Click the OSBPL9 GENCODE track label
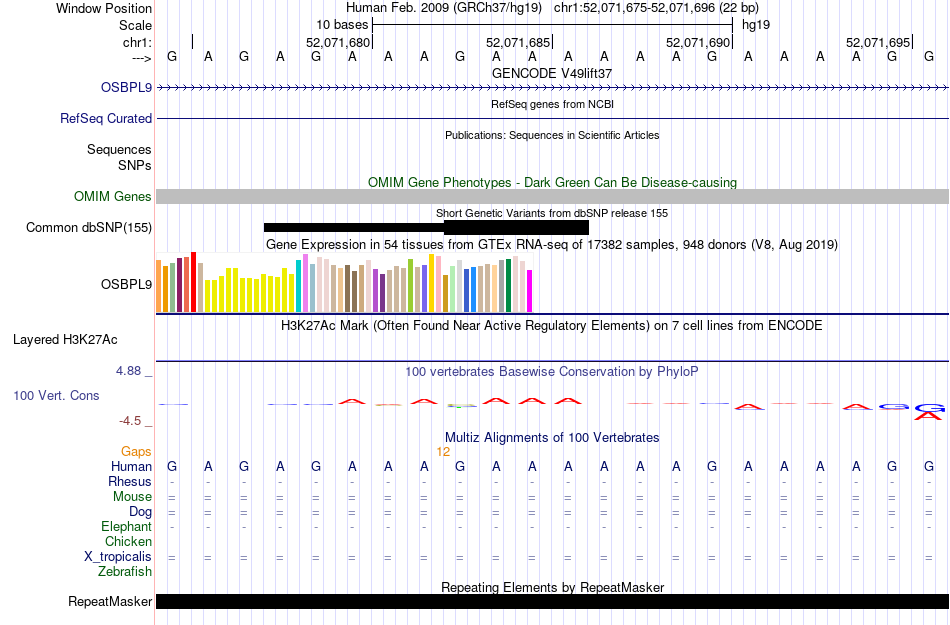The height and width of the screenshot is (625, 950). (x=126, y=87)
